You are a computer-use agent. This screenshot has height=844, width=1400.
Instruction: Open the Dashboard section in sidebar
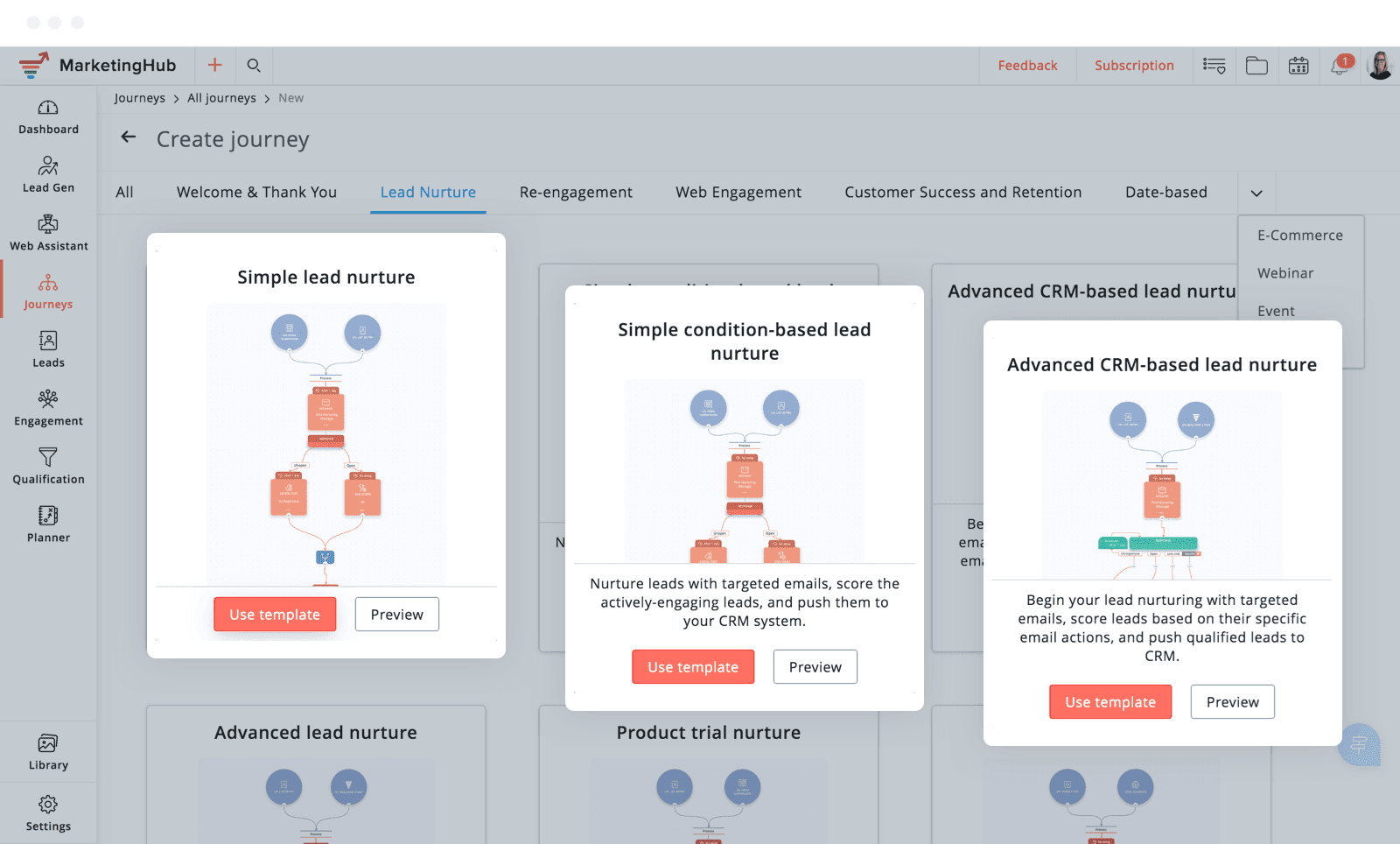(48, 117)
